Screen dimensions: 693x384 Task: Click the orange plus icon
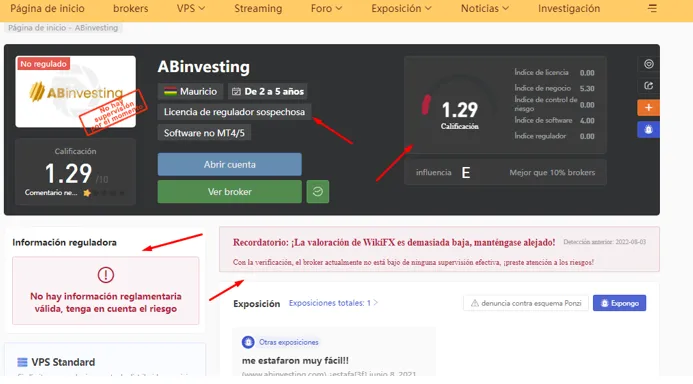pyautogui.click(x=648, y=108)
